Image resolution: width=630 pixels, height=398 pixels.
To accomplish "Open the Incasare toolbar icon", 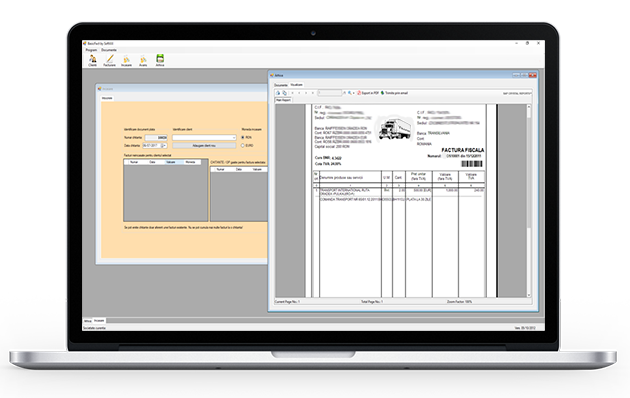I will tap(126, 60).
